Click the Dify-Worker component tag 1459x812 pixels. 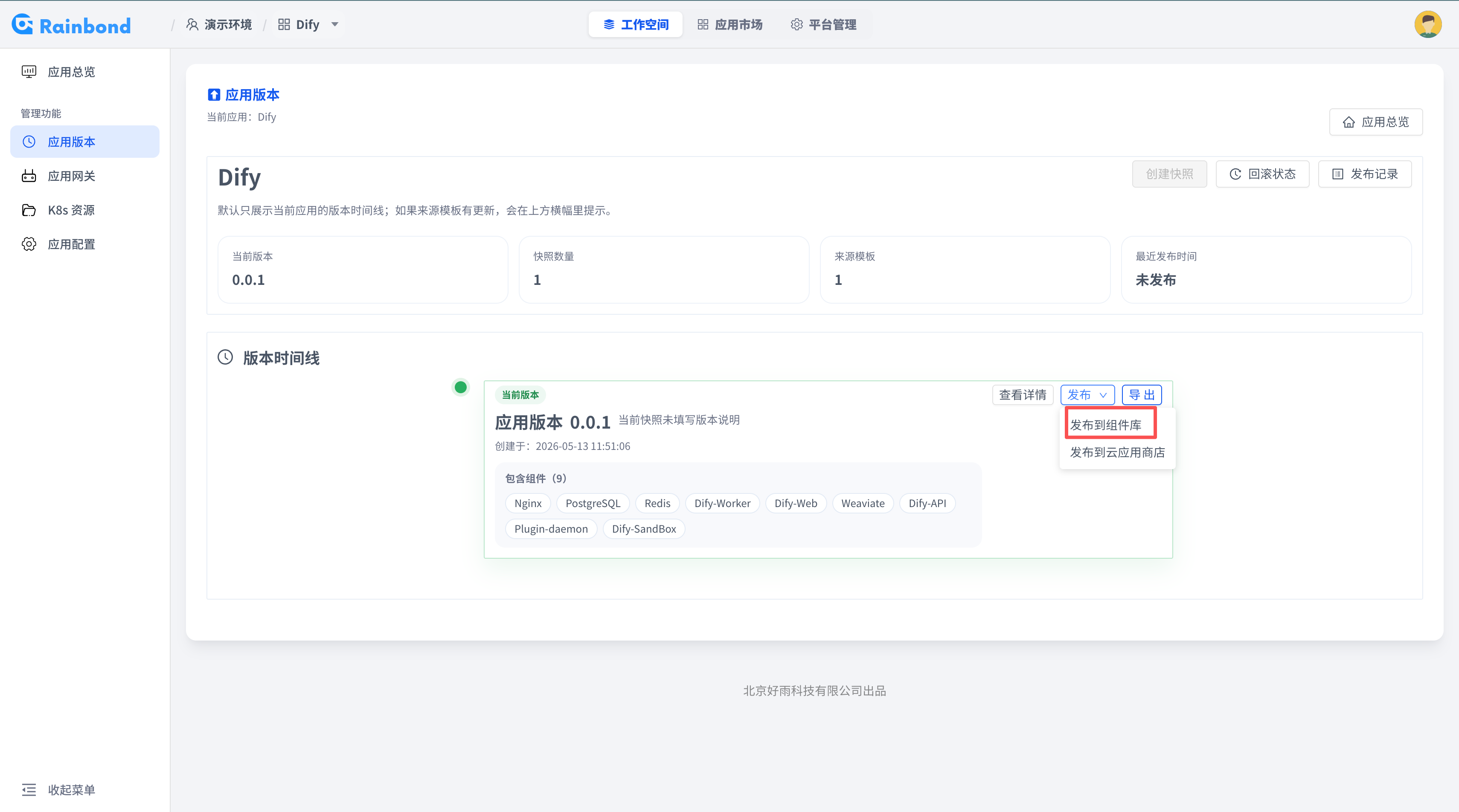[x=722, y=503]
